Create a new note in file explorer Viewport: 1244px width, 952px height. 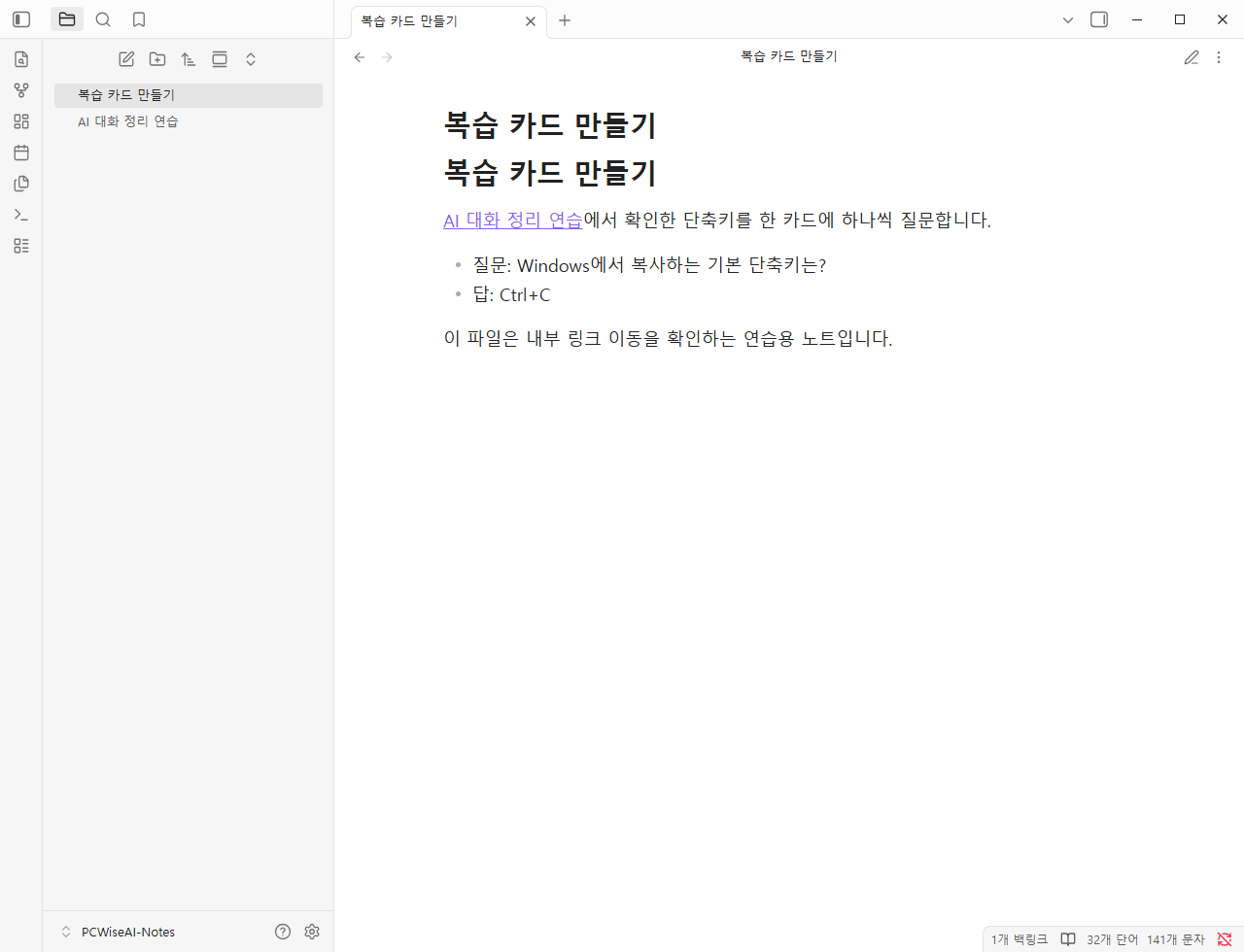126,59
